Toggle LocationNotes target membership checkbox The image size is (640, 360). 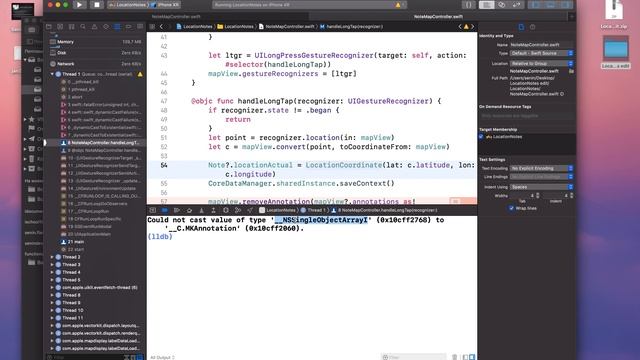[481, 137]
